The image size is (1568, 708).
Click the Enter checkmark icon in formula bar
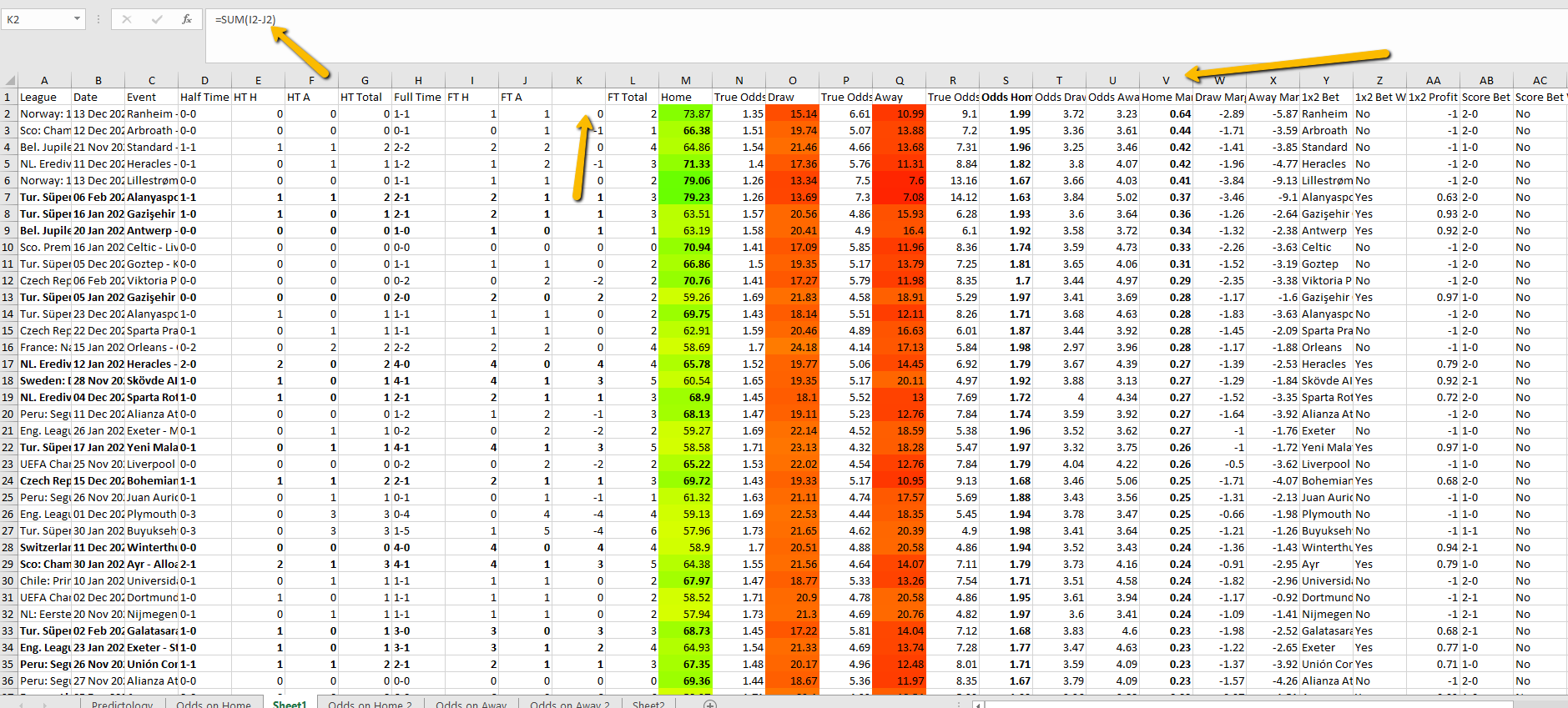pos(157,19)
